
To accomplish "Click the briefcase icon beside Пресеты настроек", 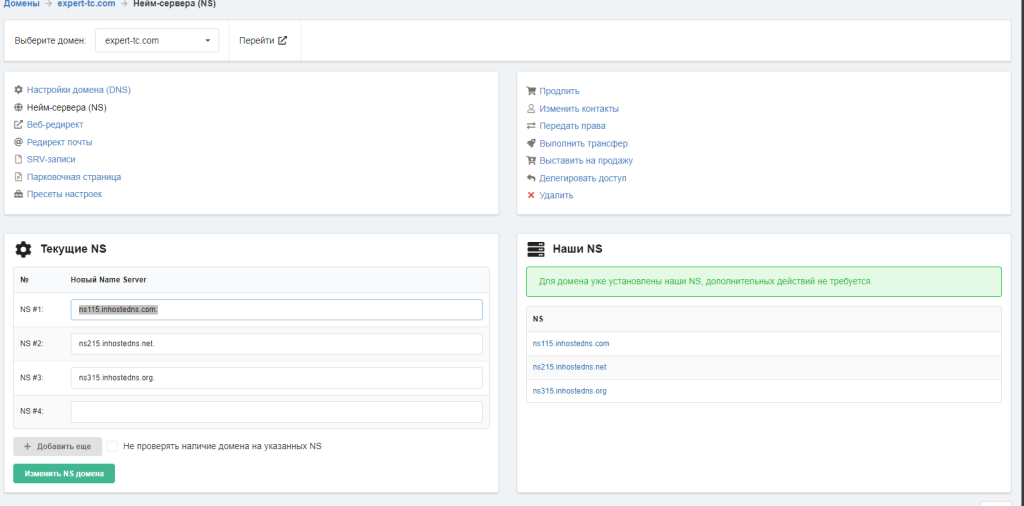I will (x=18, y=194).
